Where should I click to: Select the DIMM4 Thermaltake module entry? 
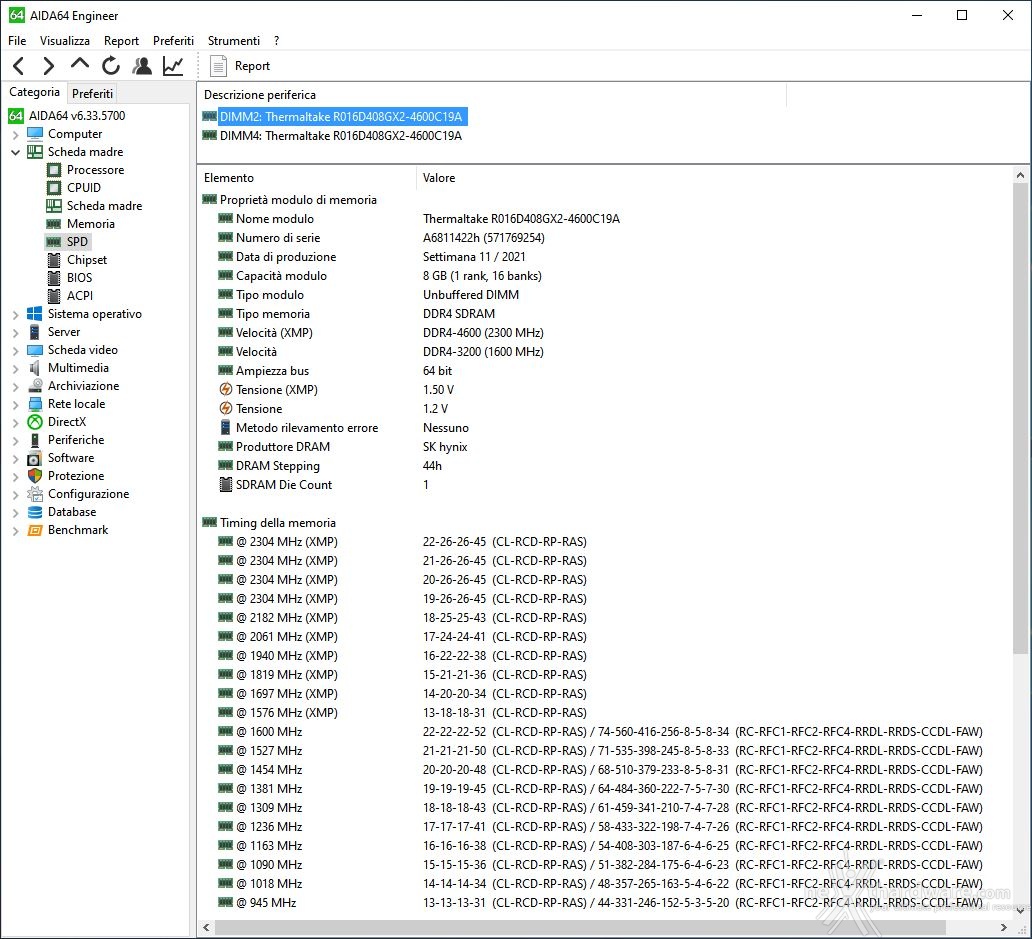(340, 136)
